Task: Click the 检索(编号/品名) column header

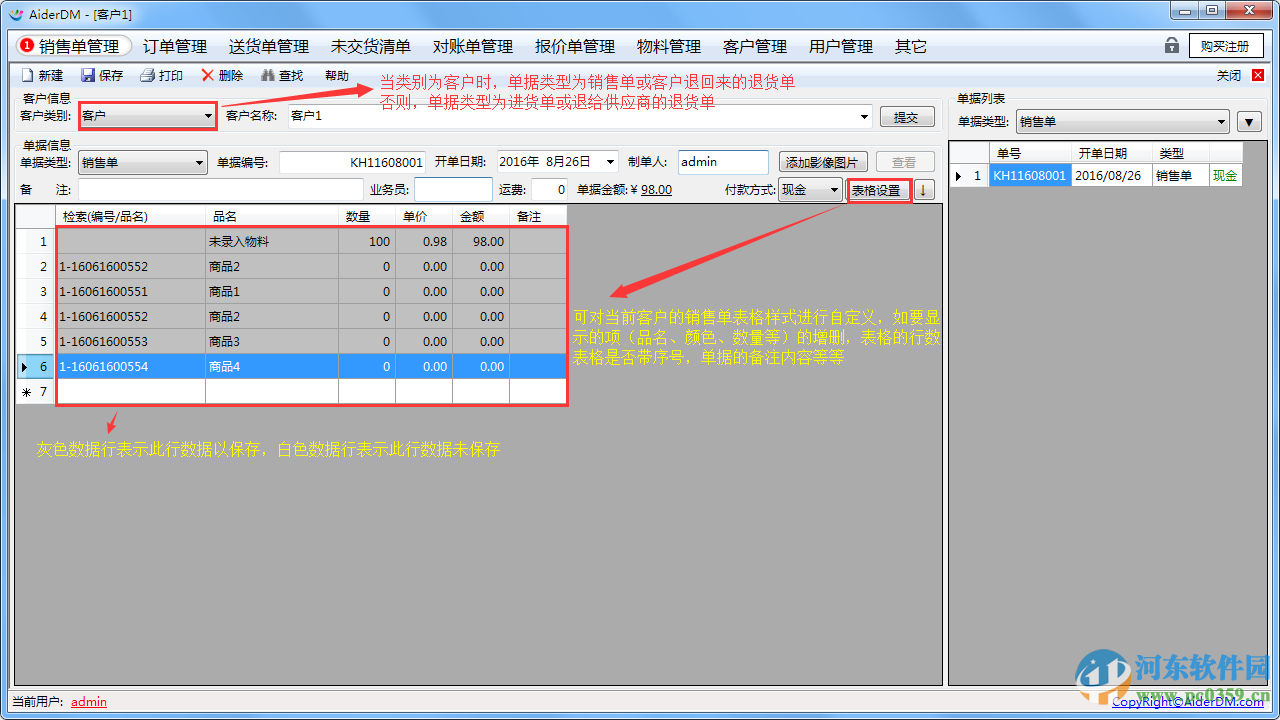Action: click(131, 216)
